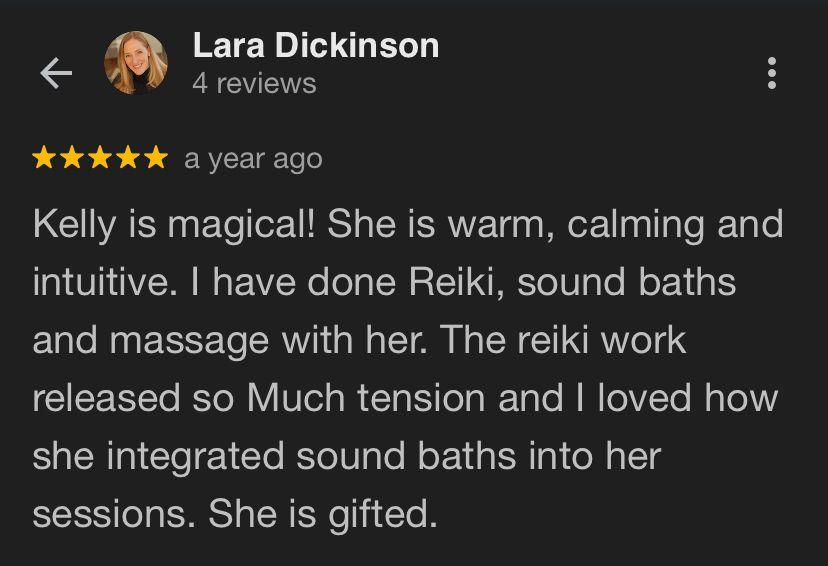Screen dimensions: 828x566
Task: Click the fifth yellow rating star
Action: click(156, 157)
